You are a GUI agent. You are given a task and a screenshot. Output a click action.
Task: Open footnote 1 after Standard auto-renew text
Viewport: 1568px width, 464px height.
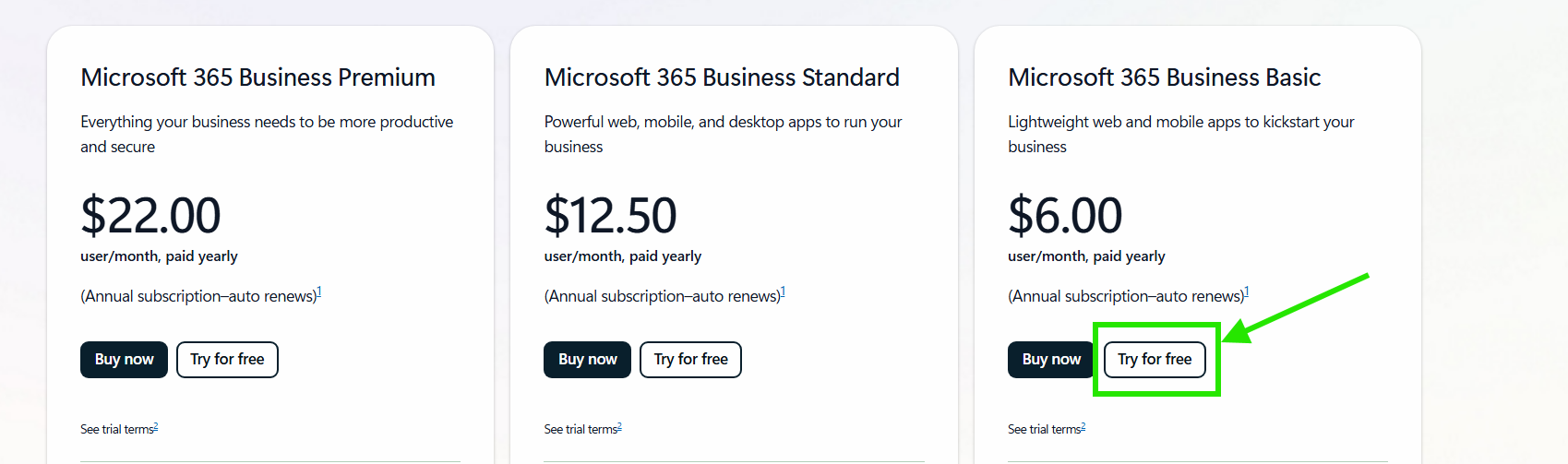point(783,291)
